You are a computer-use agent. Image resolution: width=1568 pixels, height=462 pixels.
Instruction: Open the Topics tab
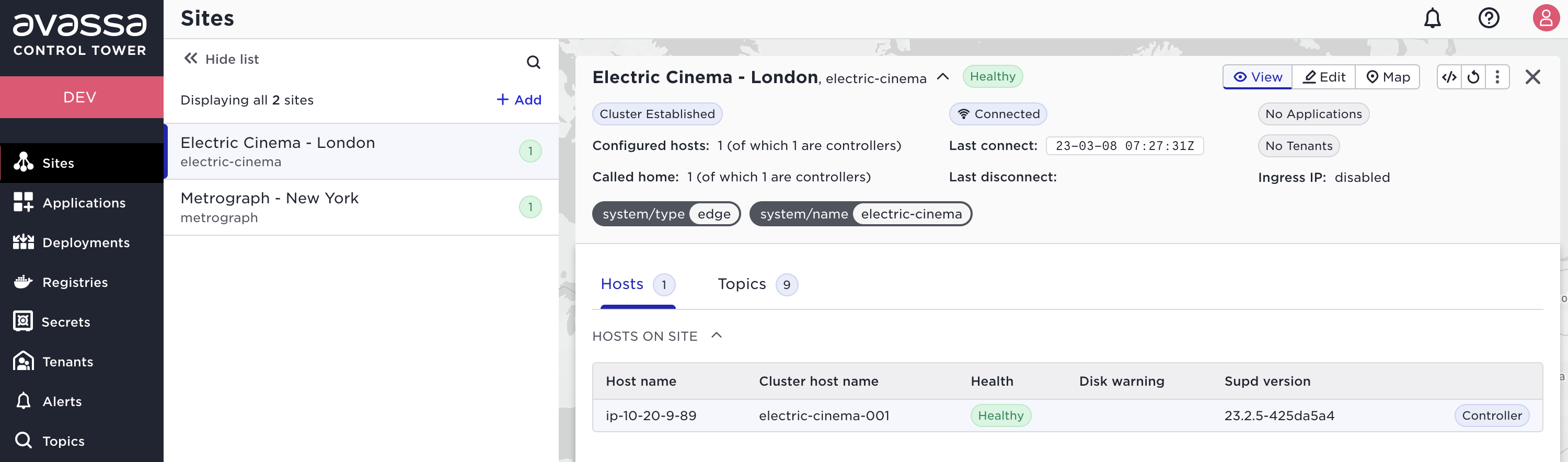coord(757,284)
